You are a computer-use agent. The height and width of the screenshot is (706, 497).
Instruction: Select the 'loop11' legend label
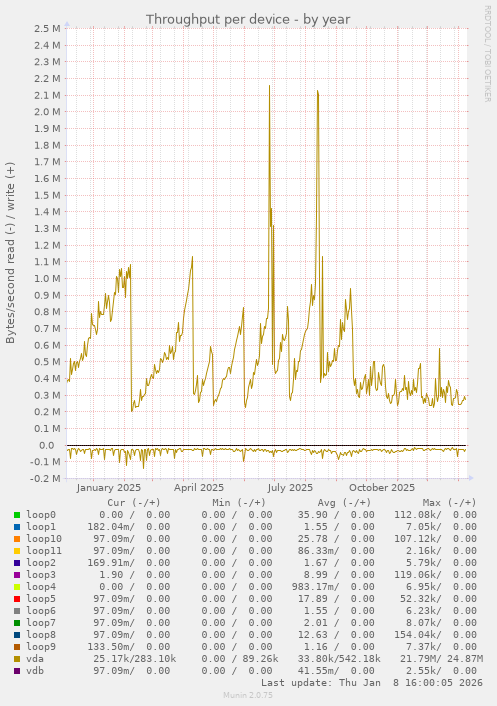44,551
